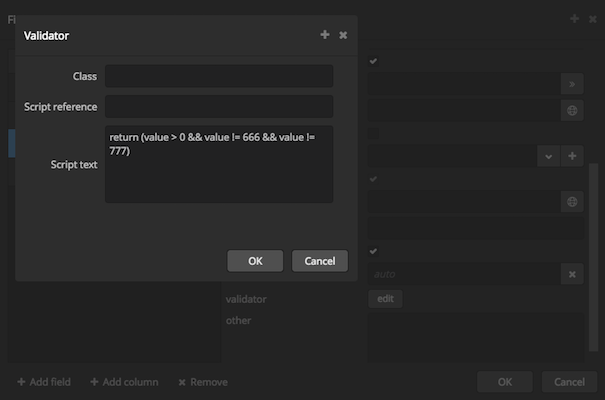
Task: Toggle the topmost checkmark checkbox in background panel
Action: coord(373,61)
